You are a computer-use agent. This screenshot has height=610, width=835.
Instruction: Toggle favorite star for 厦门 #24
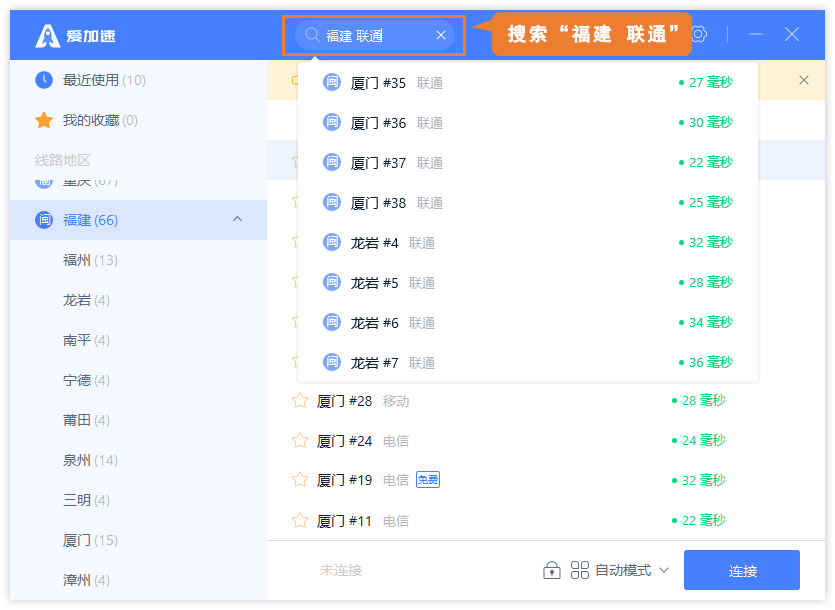coord(299,441)
